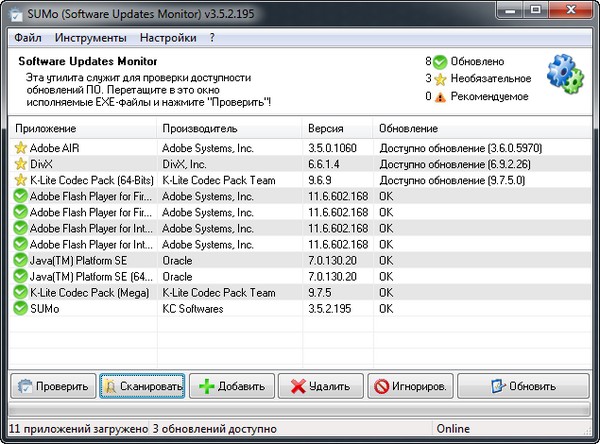Click the green check icon beside SUMo
Screen dimensions: 600x444
tap(19, 308)
